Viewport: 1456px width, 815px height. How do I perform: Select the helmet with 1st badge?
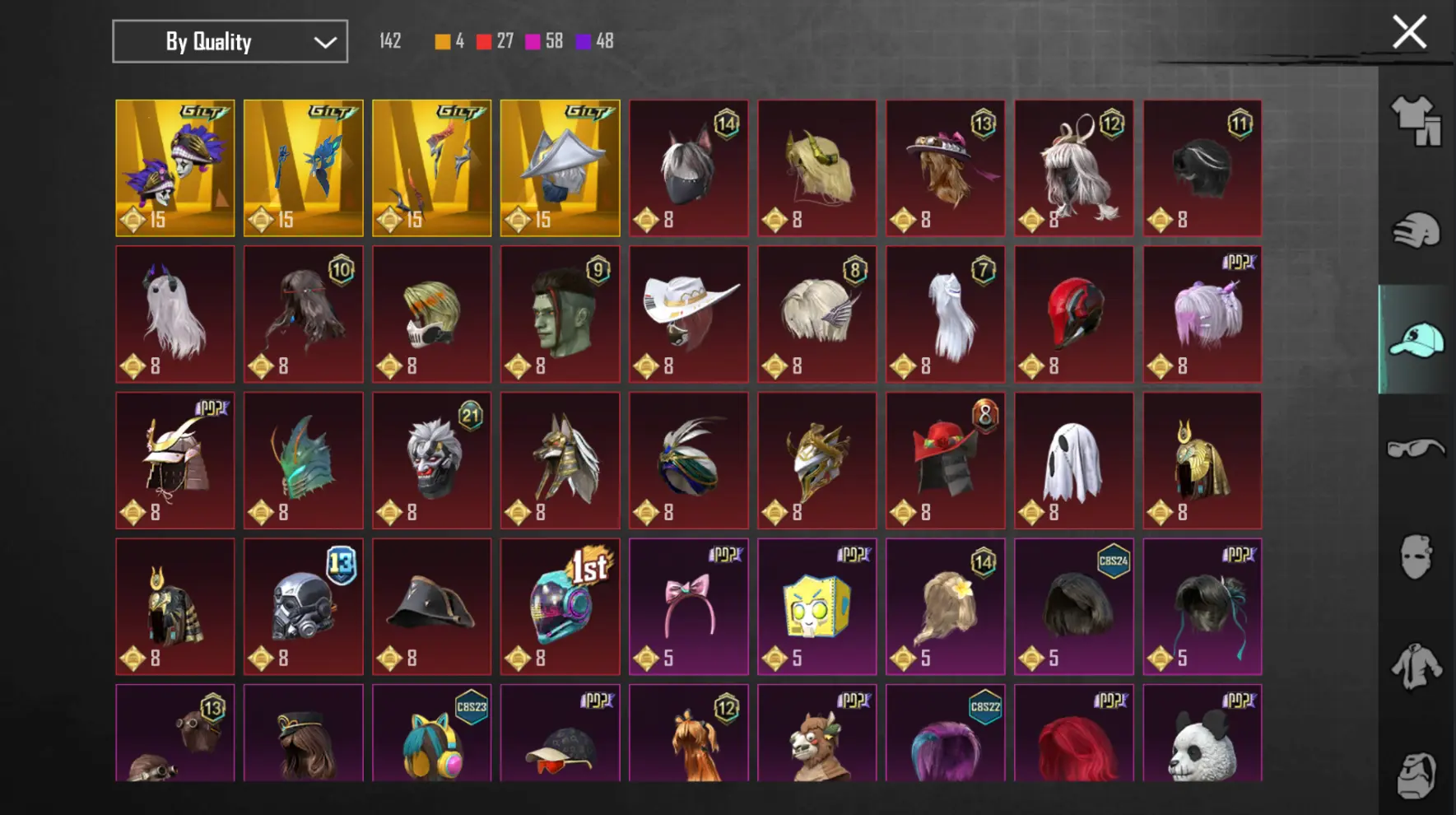pos(561,607)
